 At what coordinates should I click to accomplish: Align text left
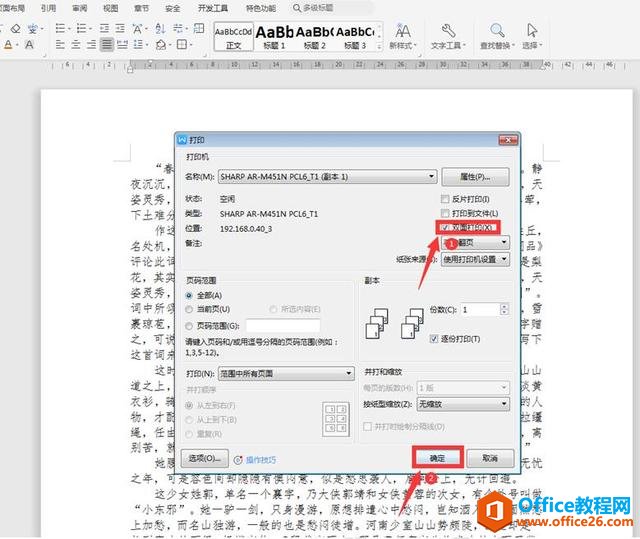click(x=60, y=44)
